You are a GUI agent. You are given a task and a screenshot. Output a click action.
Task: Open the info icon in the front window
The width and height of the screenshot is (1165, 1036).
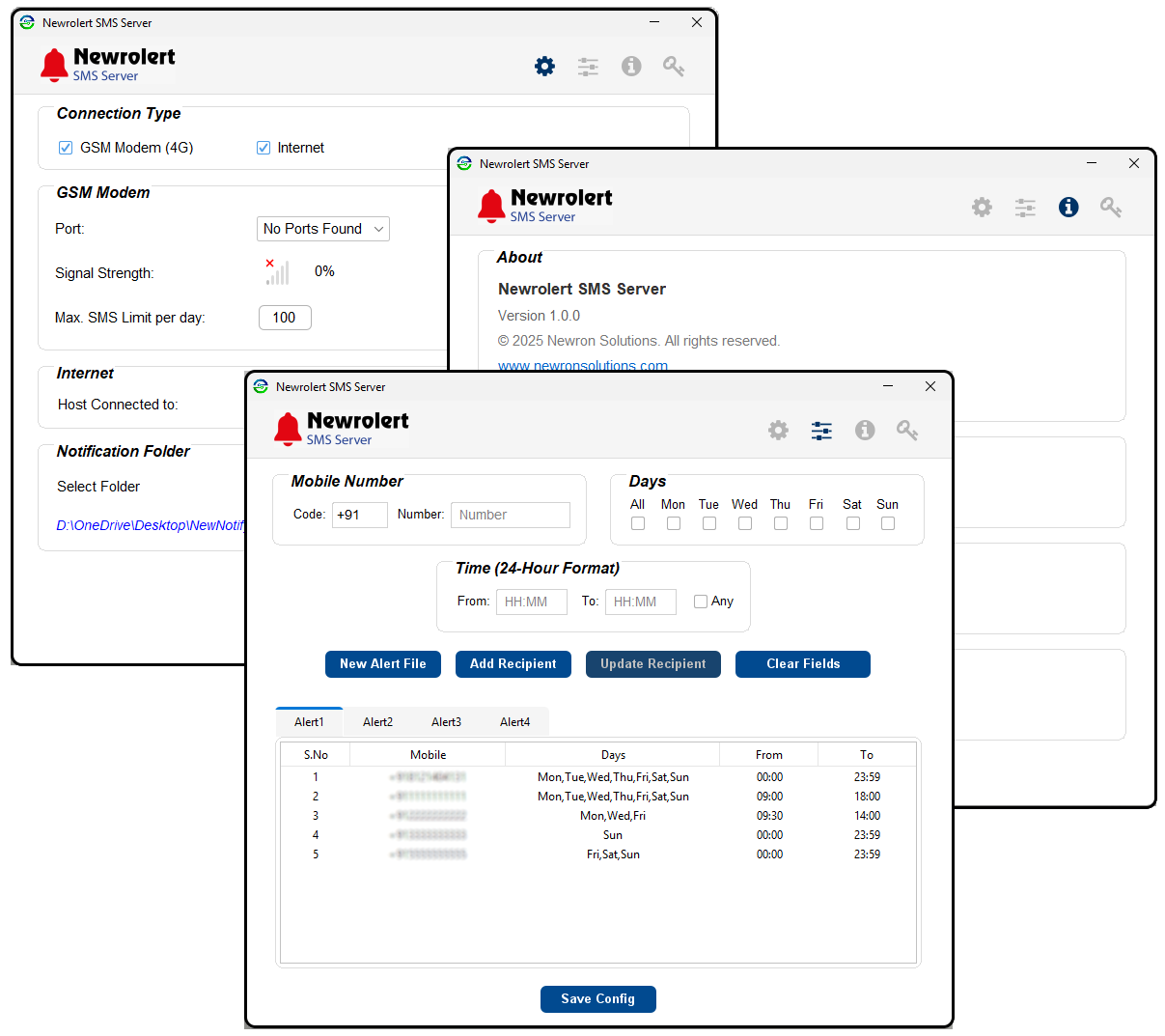(865, 430)
